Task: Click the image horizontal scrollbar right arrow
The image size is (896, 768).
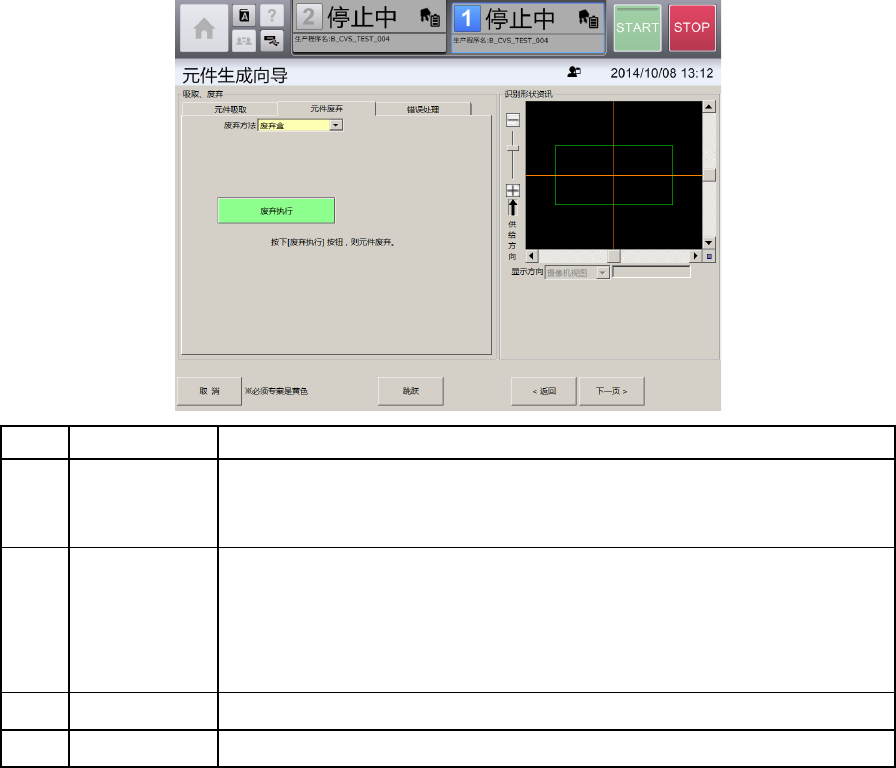Action: (x=696, y=256)
